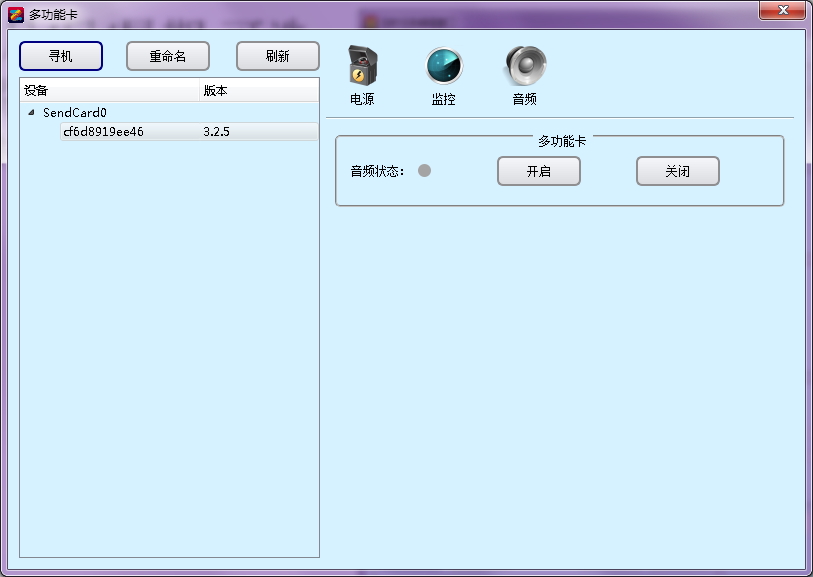Hit the 刷新 refresh button
Screen dimensions: 813x577
pyautogui.click(x=277, y=56)
